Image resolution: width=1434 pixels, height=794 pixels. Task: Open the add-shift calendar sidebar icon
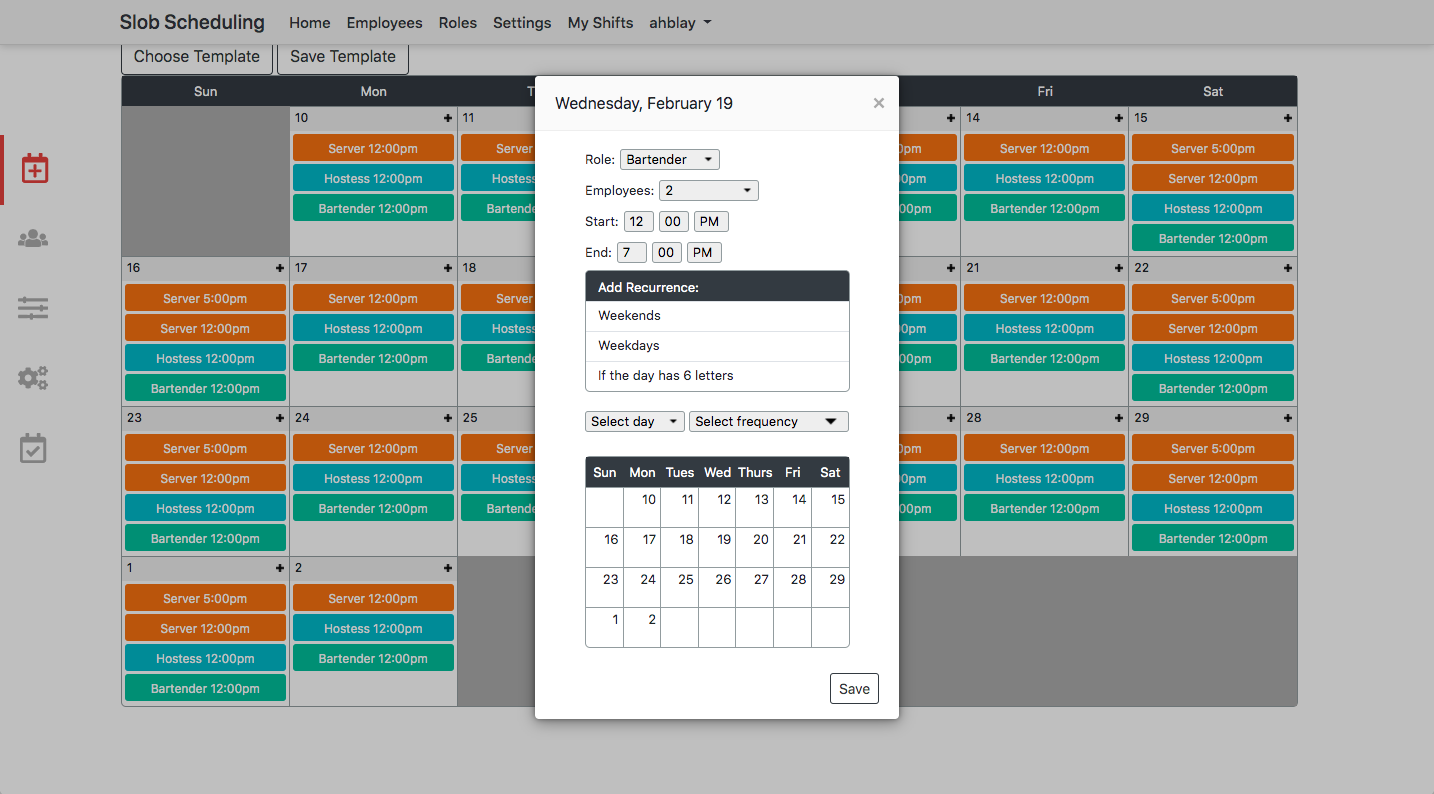(34, 168)
